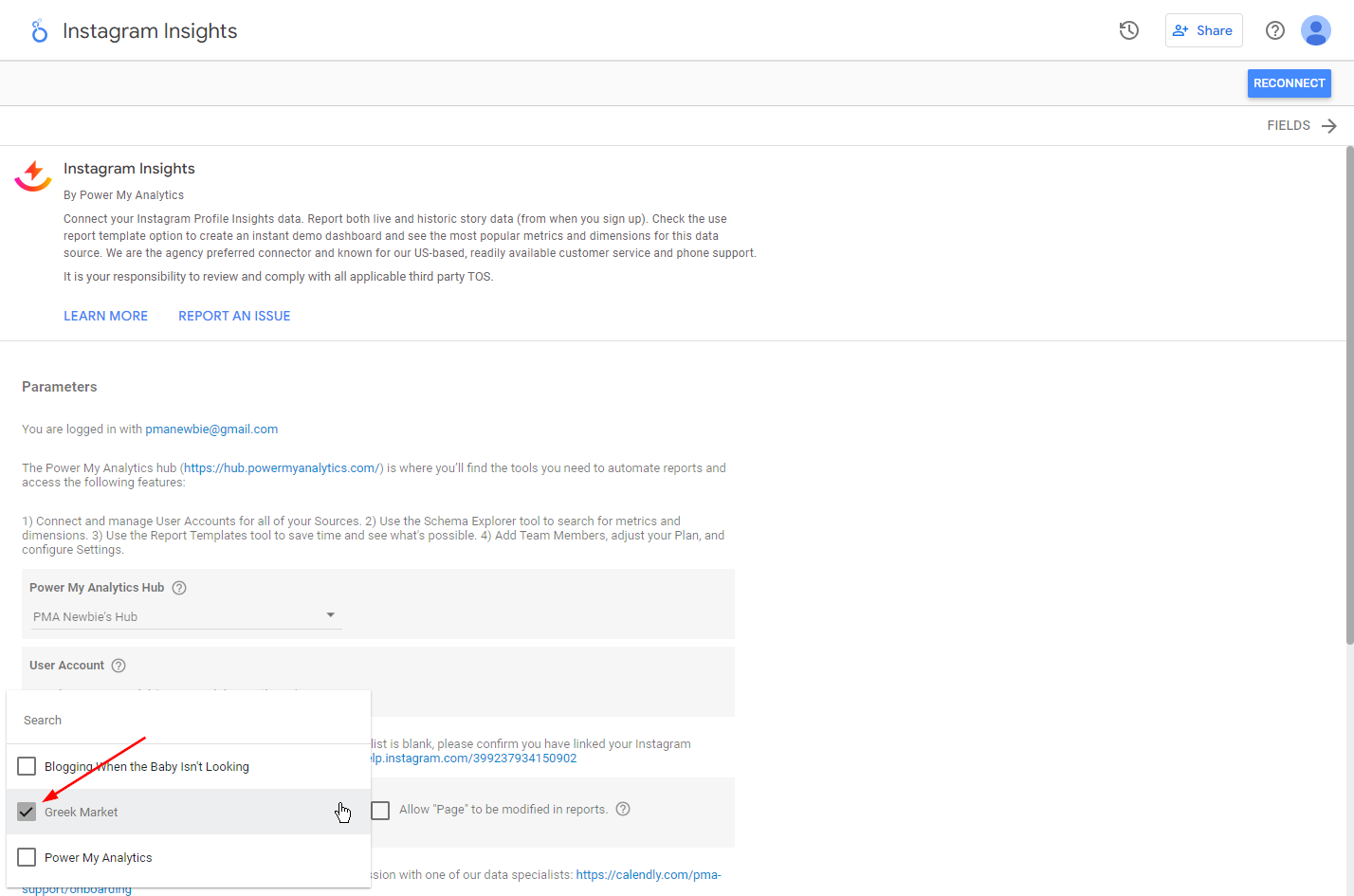
Task: Expand the FIELDS panel arrow
Action: tap(1329, 126)
